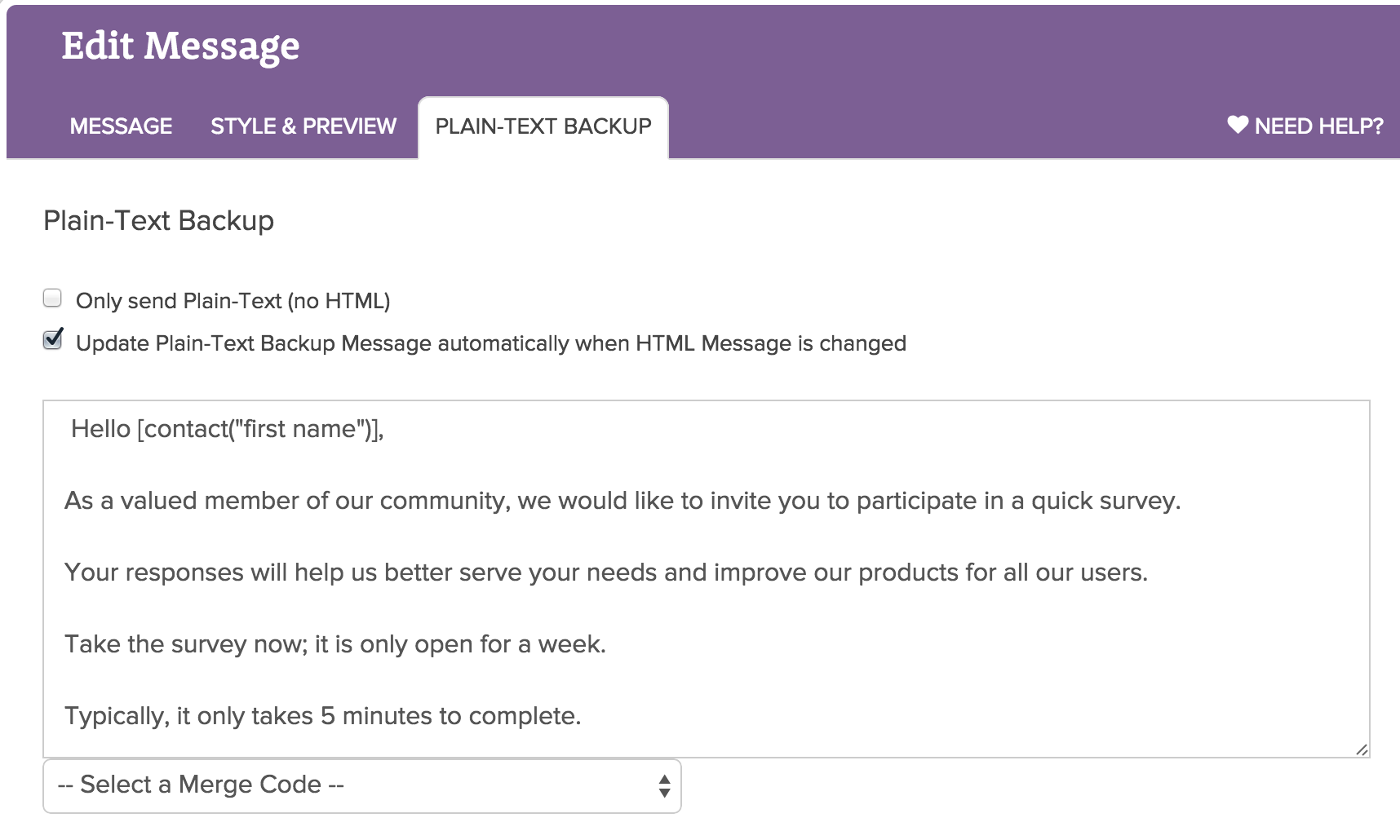This screenshot has width=1400, height=840.
Task: Open the Select a Merge Code dropdown
Action: [x=361, y=785]
